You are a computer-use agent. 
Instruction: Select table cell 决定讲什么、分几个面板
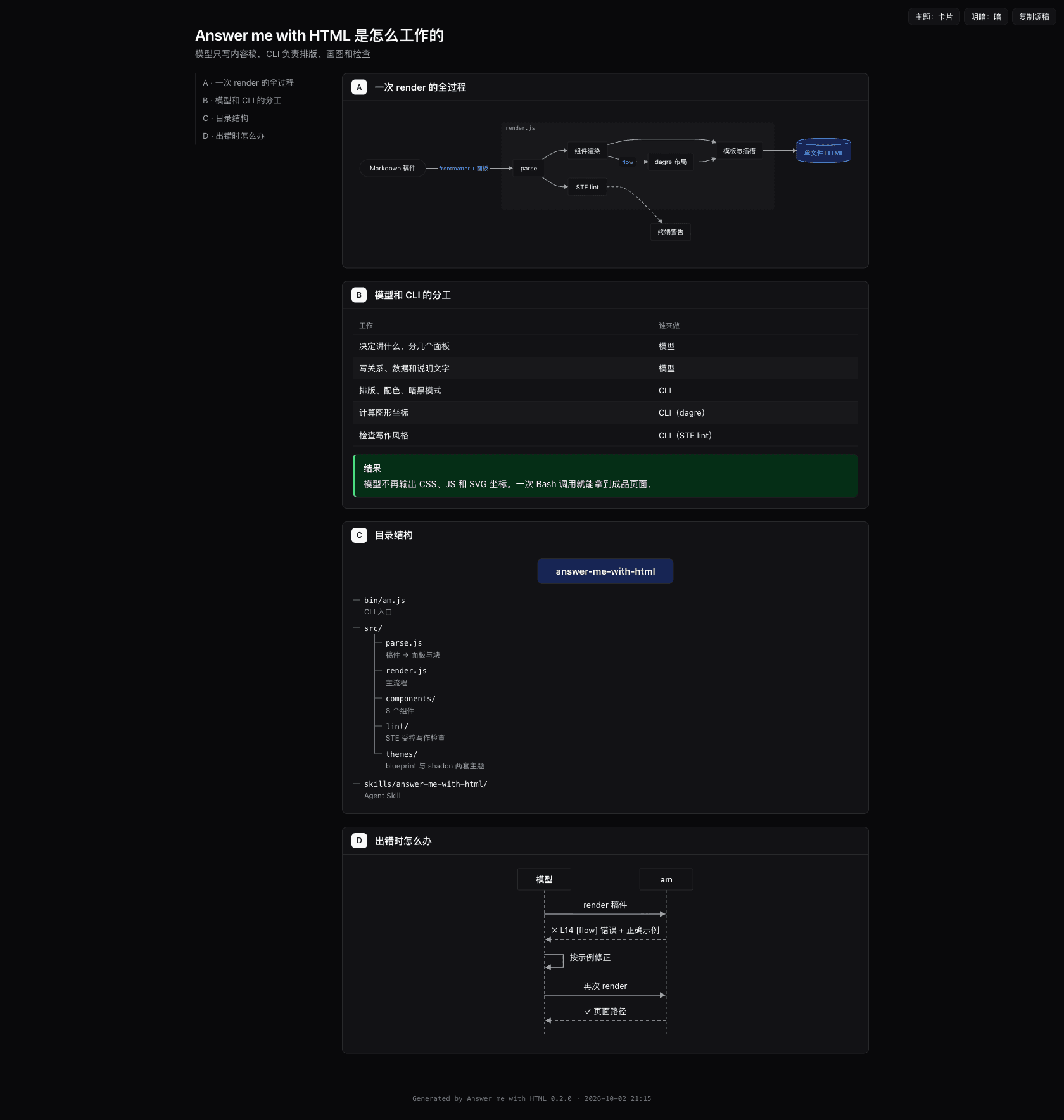point(404,347)
